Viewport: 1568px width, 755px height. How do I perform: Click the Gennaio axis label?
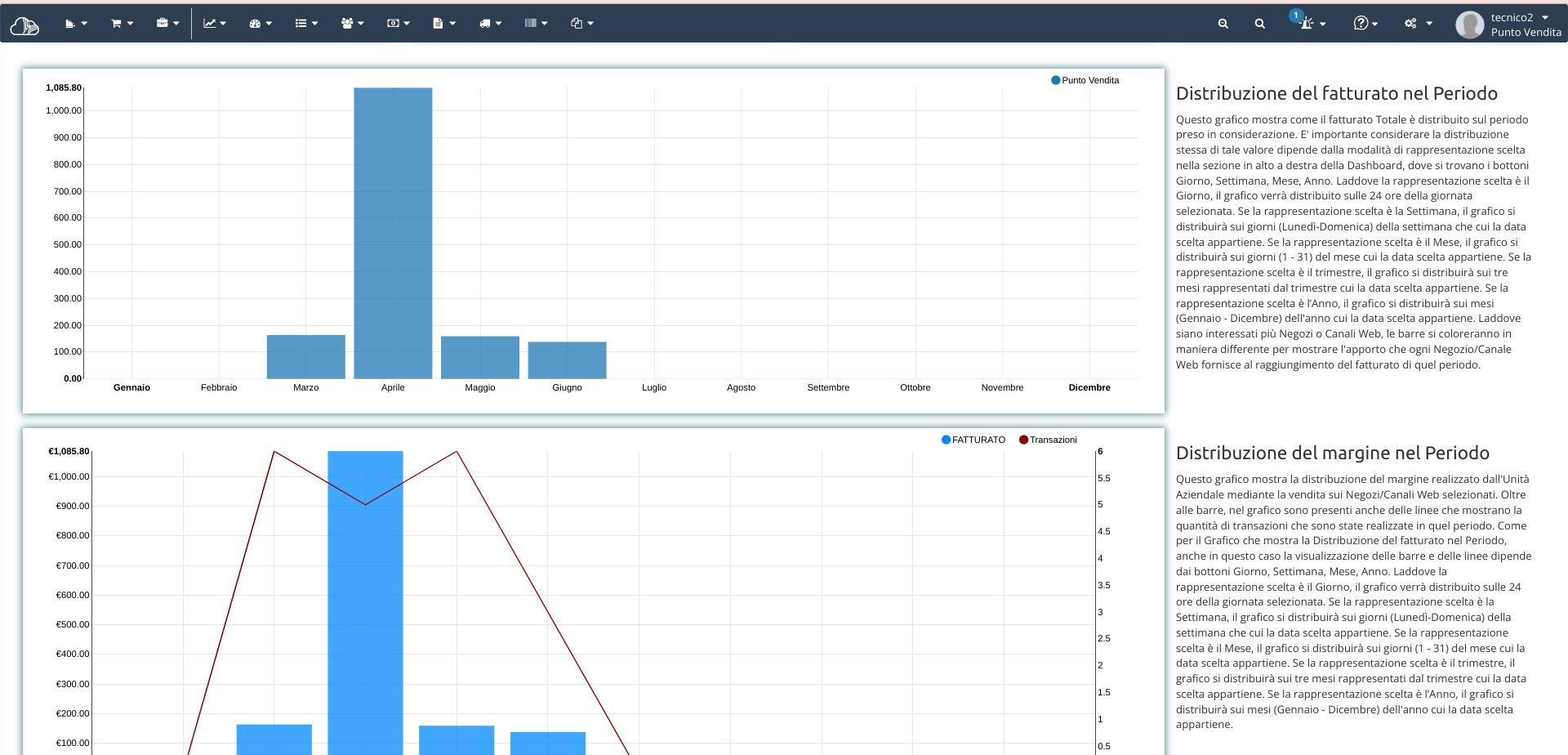[131, 387]
